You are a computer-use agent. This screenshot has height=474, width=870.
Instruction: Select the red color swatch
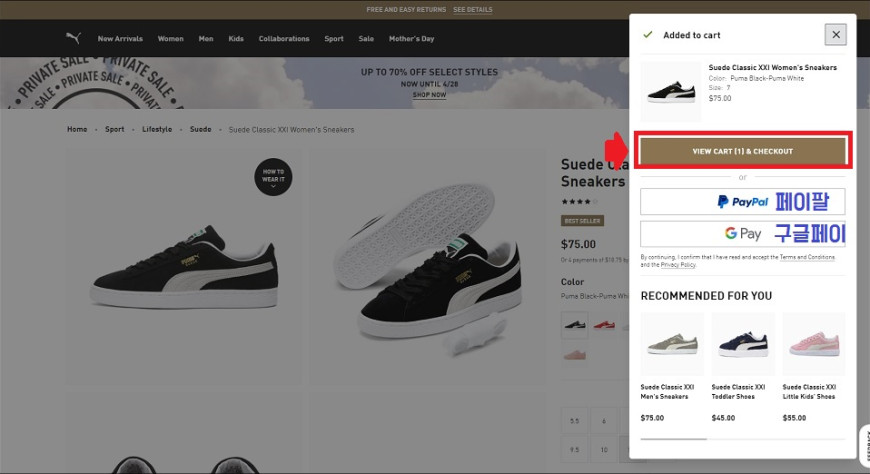click(x=604, y=325)
